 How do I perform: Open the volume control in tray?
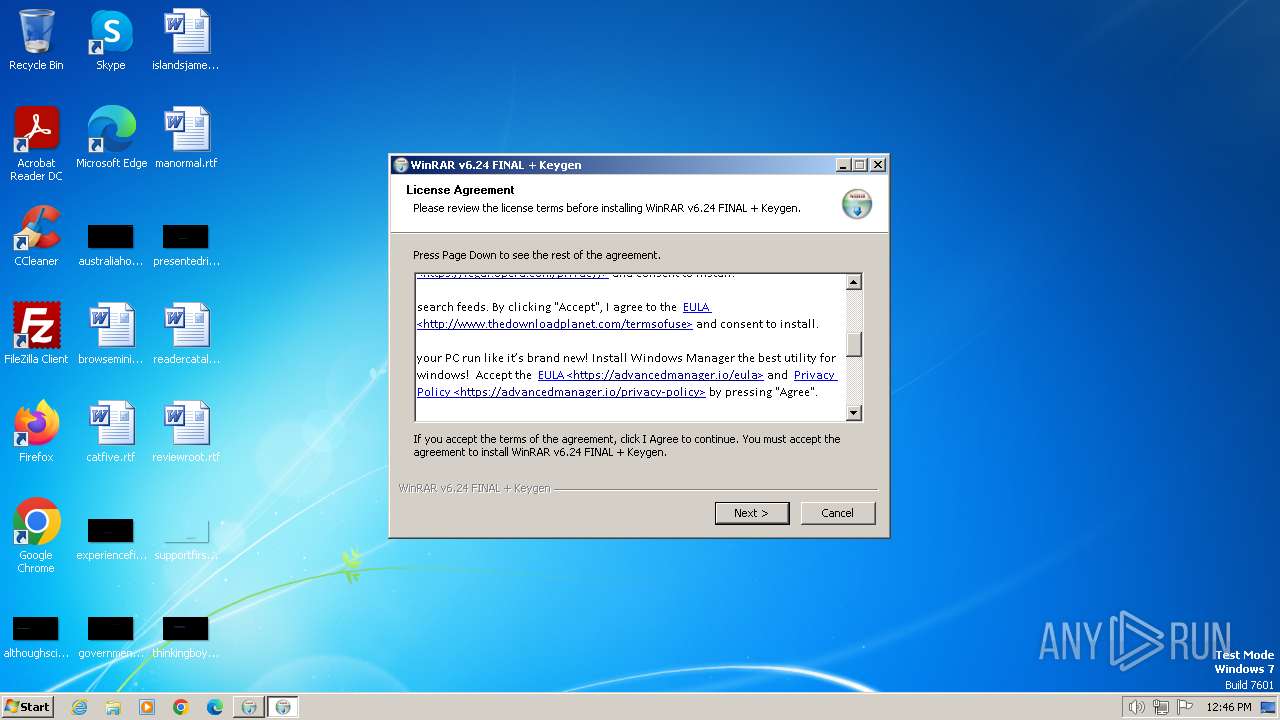(1137, 707)
